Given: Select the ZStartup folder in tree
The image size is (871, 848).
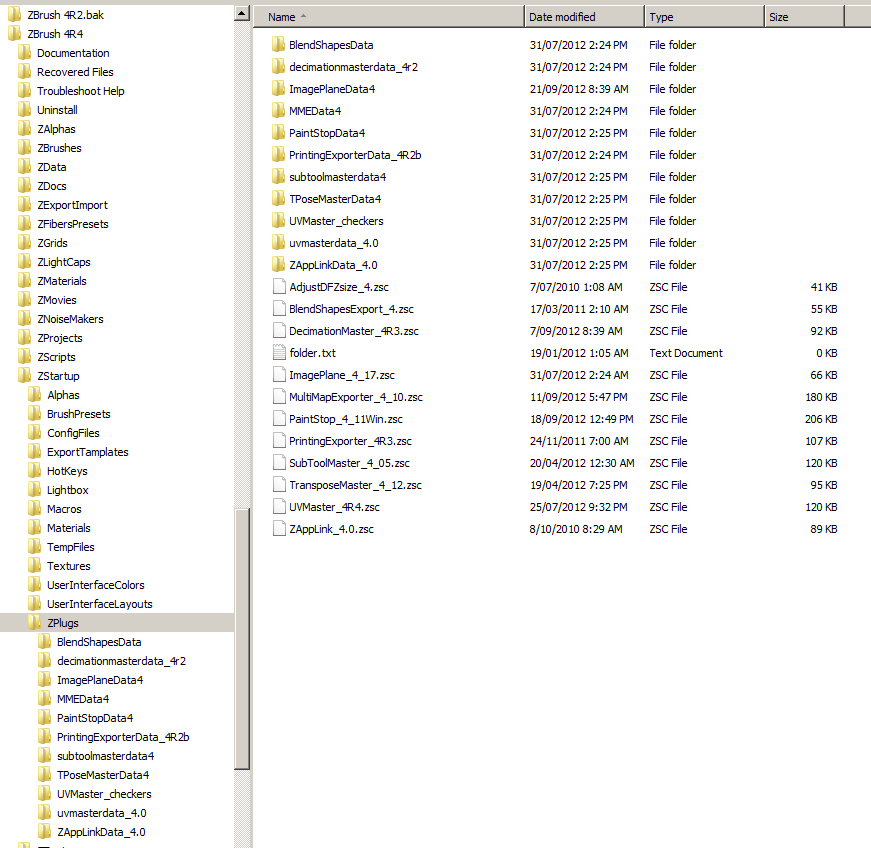Looking at the screenshot, I should point(58,376).
